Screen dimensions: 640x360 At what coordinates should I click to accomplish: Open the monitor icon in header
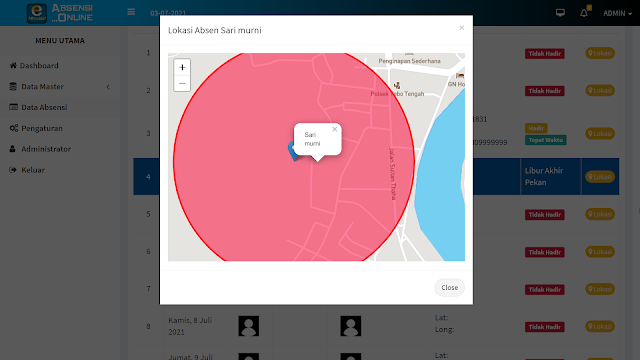click(560, 13)
